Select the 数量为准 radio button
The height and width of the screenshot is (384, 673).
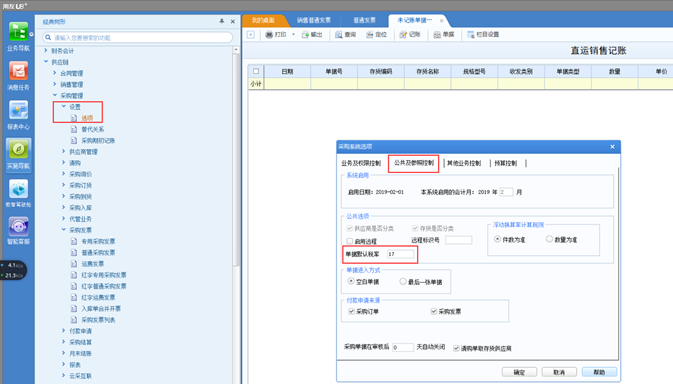tap(549, 239)
